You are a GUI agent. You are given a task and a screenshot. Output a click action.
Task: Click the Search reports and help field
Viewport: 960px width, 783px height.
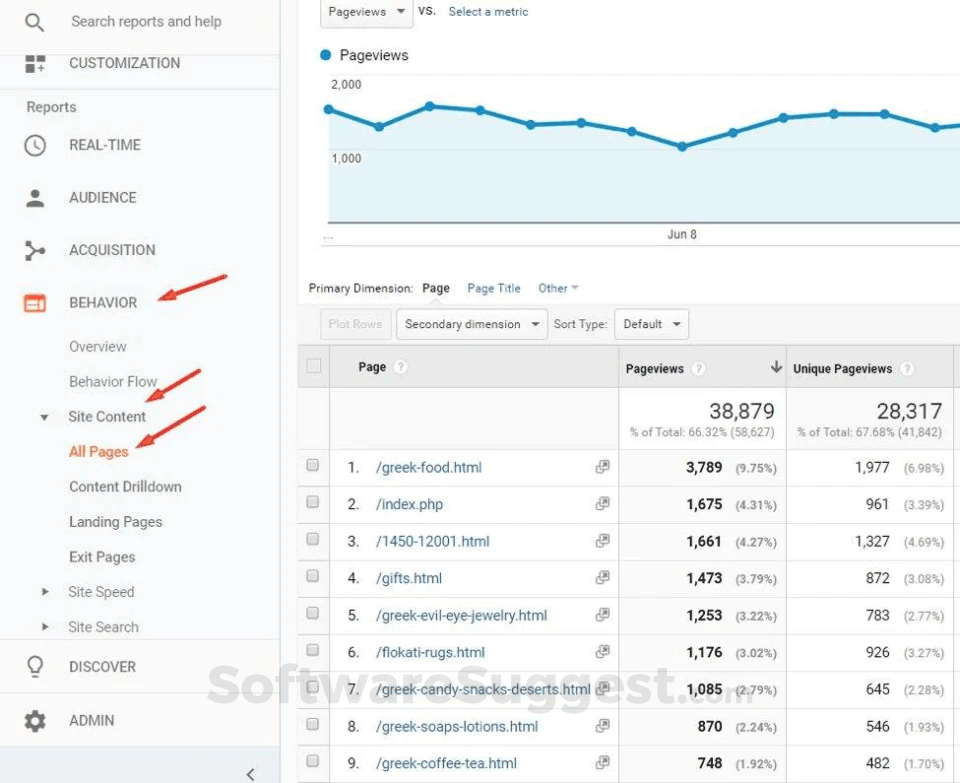click(146, 21)
